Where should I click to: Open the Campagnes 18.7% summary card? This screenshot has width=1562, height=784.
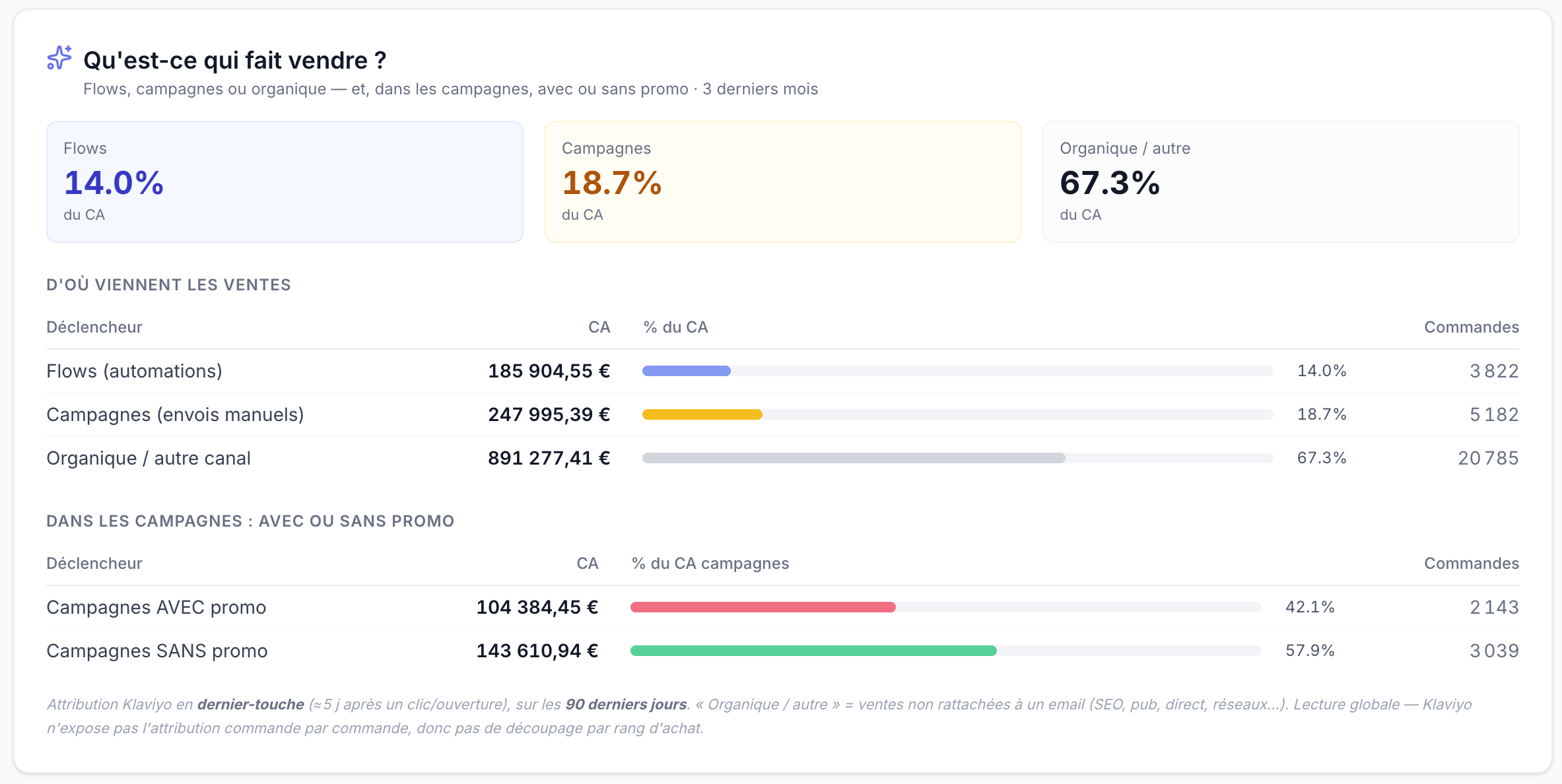(x=782, y=181)
